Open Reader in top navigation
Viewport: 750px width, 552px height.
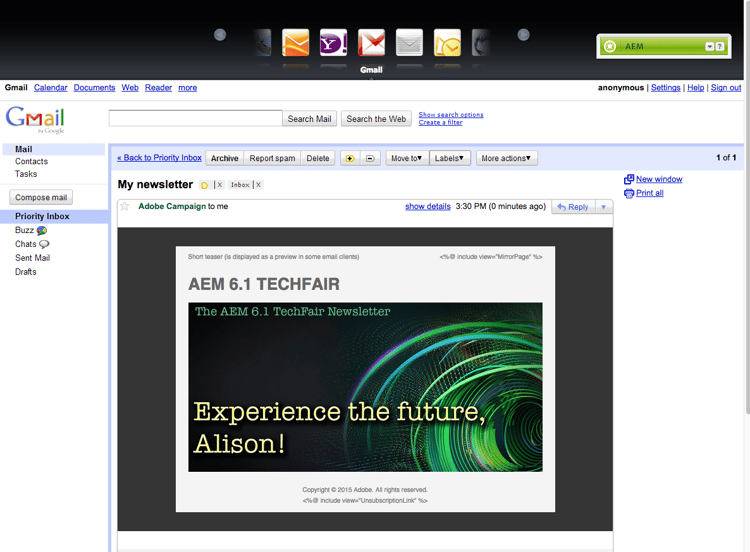pyautogui.click(x=158, y=88)
